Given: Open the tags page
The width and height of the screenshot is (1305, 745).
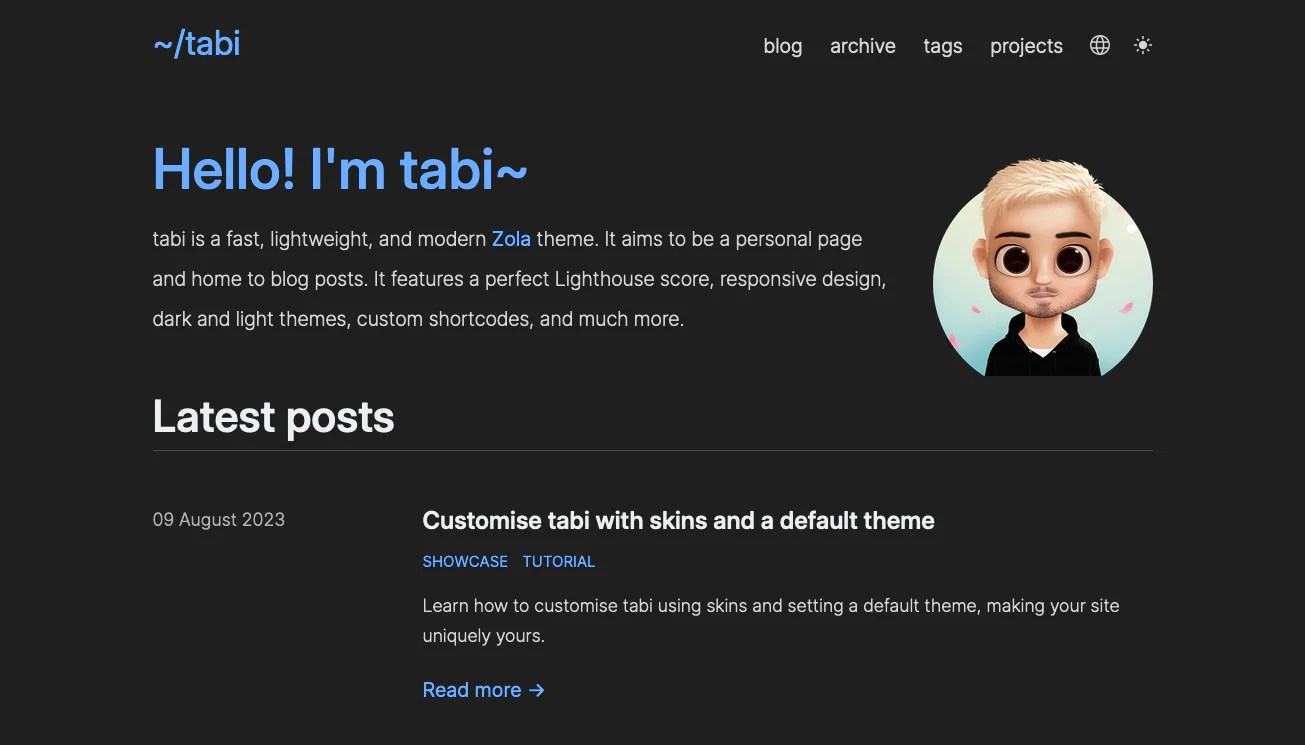Looking at the screenshot, I should point(942,46).
